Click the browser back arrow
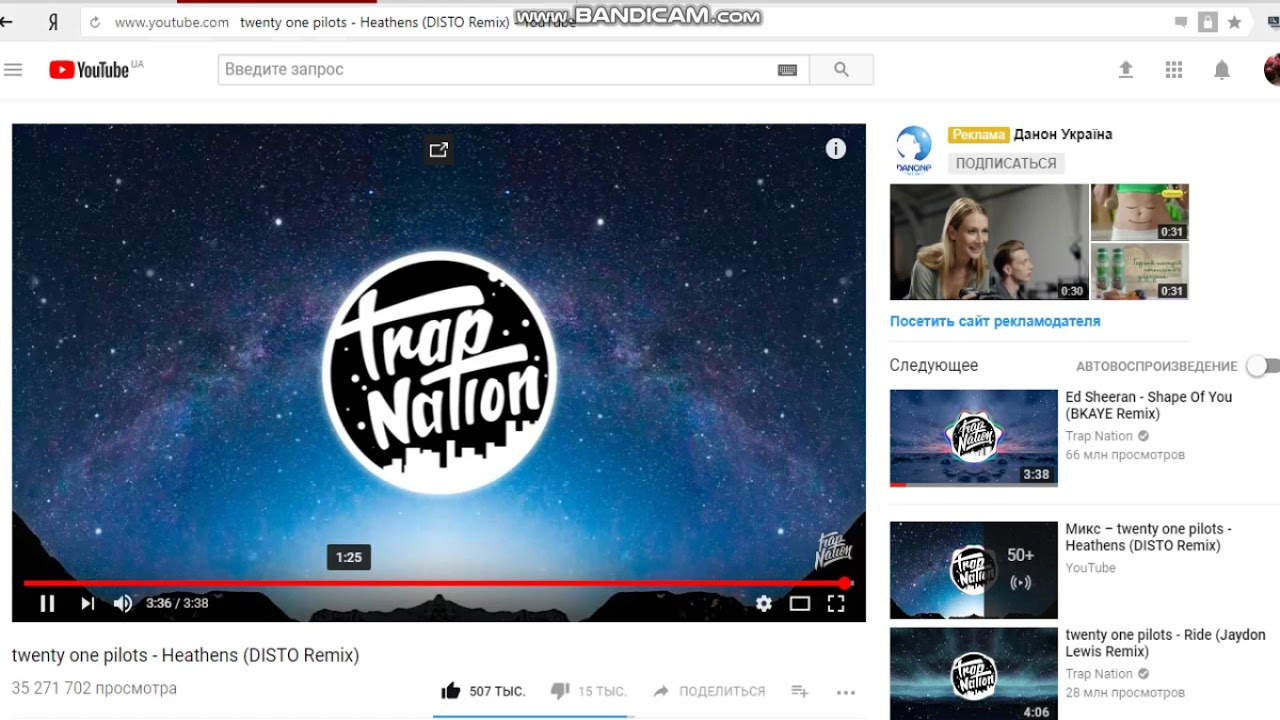Viewport: 1280px width, 720px height. 7,22
